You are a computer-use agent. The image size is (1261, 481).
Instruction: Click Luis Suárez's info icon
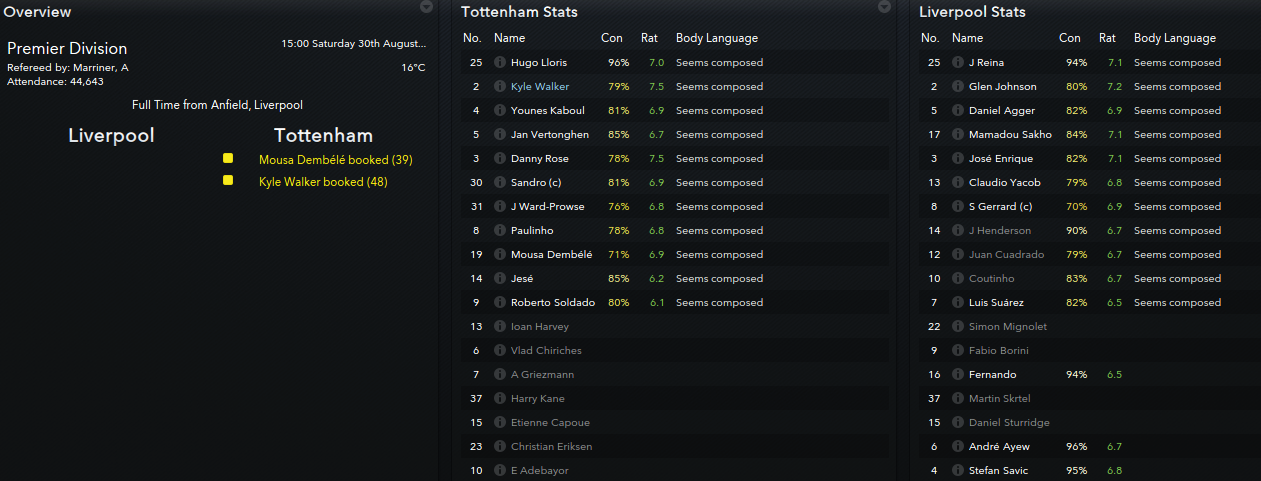958,302
